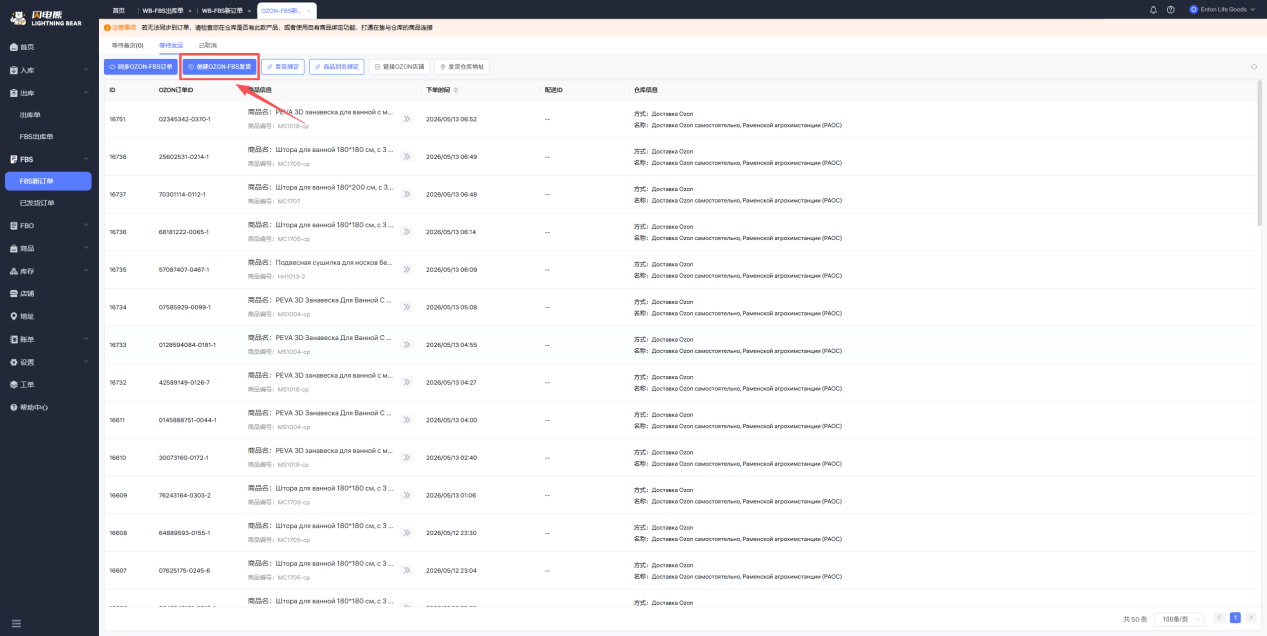Viewport: 1267px width, 636px height.
Task: Open FBS新订单 in the sidebar
Action: (48, 181)
